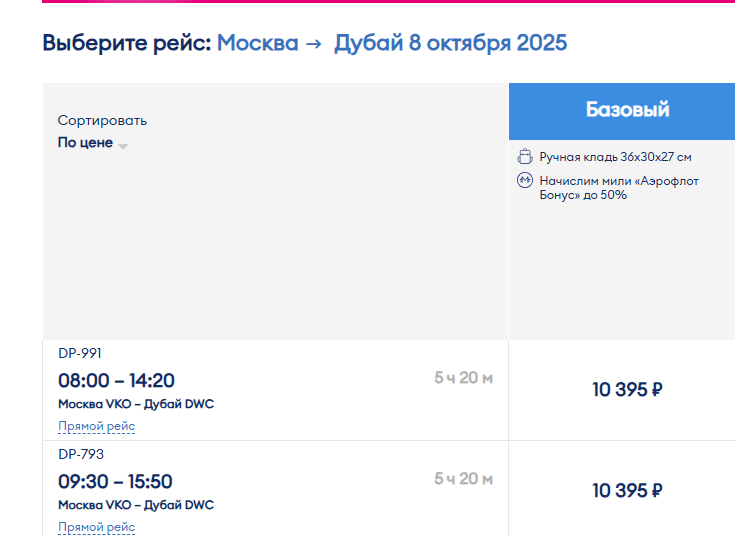Click the Aeroflot Bonus miles icon
Screen dimensions: 735x536
tap(525, 180)
